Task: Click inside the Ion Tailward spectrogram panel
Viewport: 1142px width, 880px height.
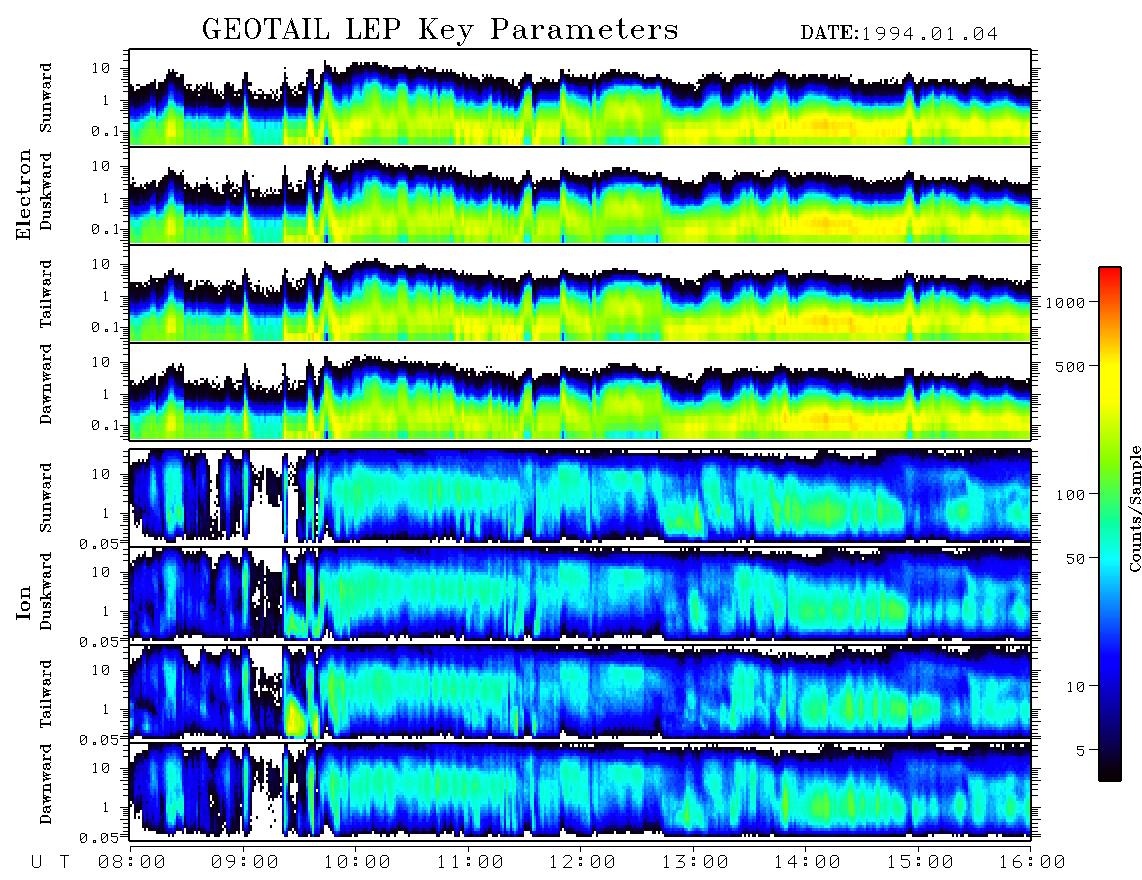Action: click(580, 692)
